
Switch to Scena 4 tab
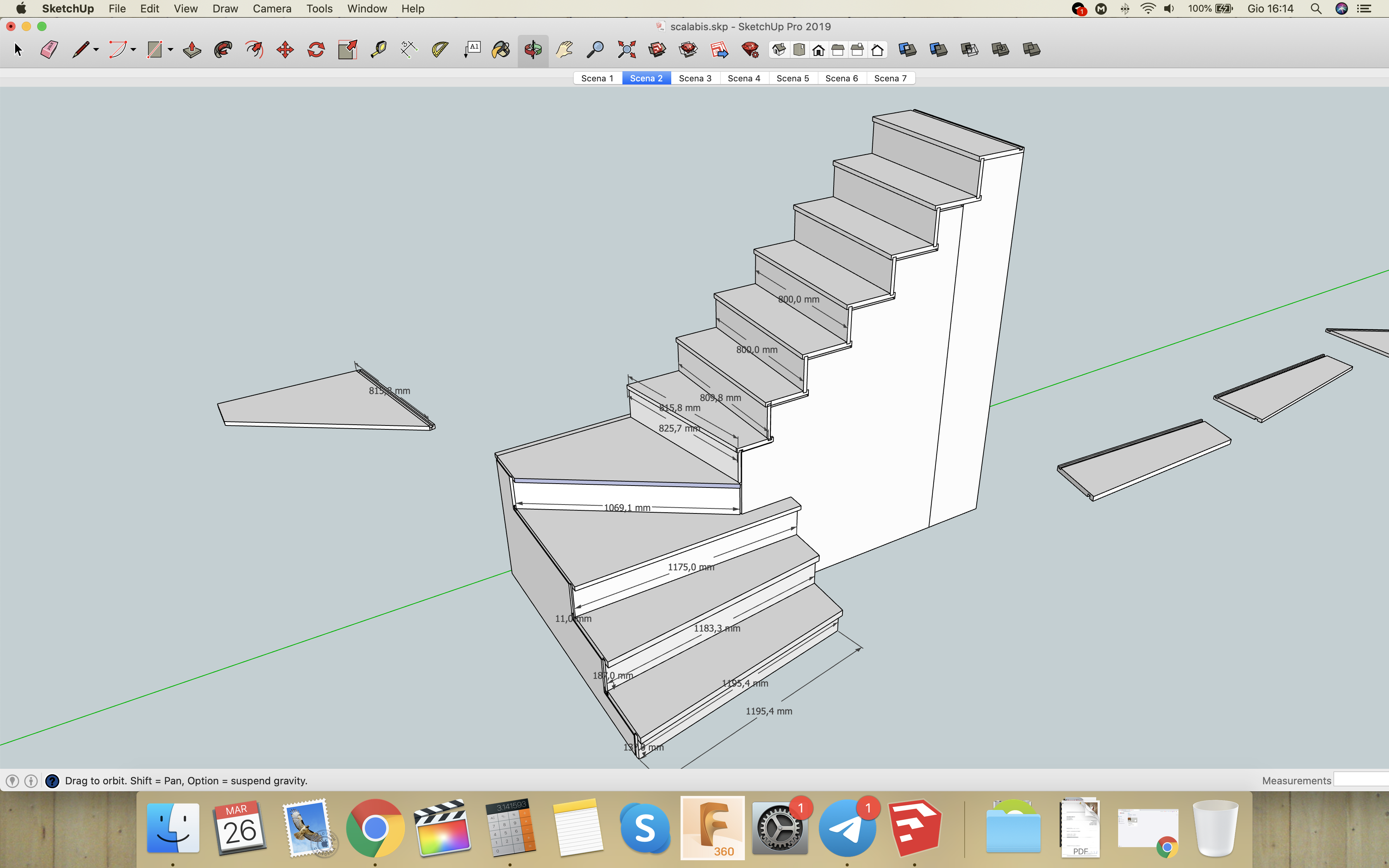click(x=744, y=78)
